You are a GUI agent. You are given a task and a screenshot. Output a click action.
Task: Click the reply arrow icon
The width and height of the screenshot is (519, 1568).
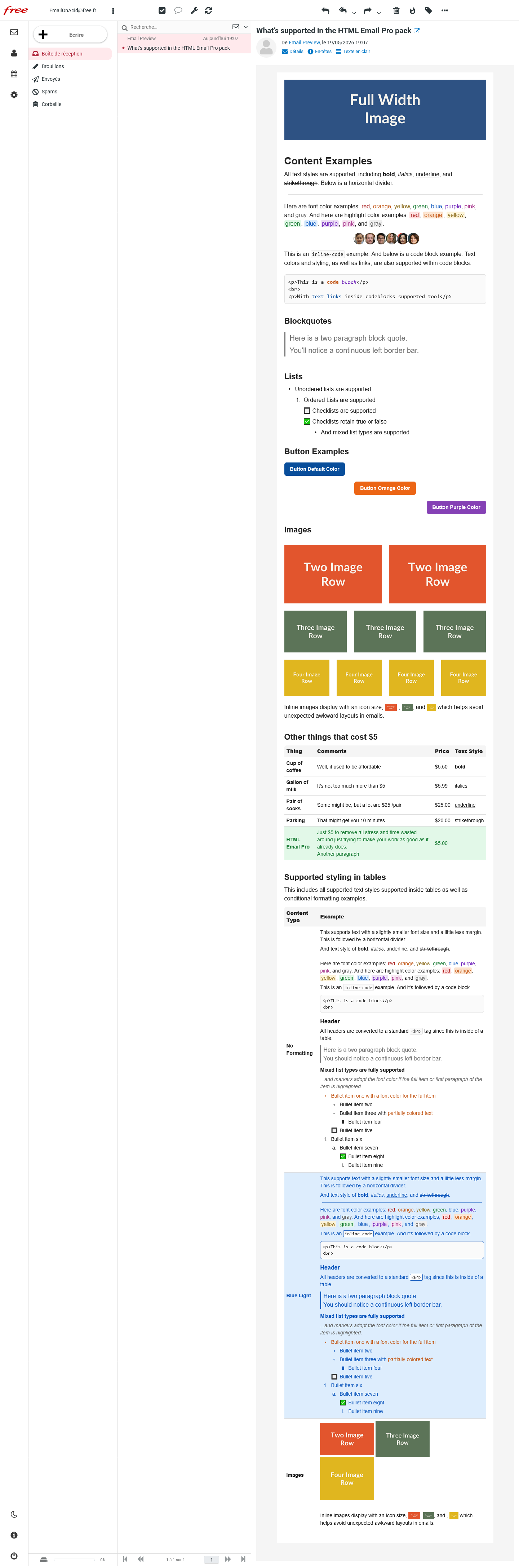(x=325, y=10)
